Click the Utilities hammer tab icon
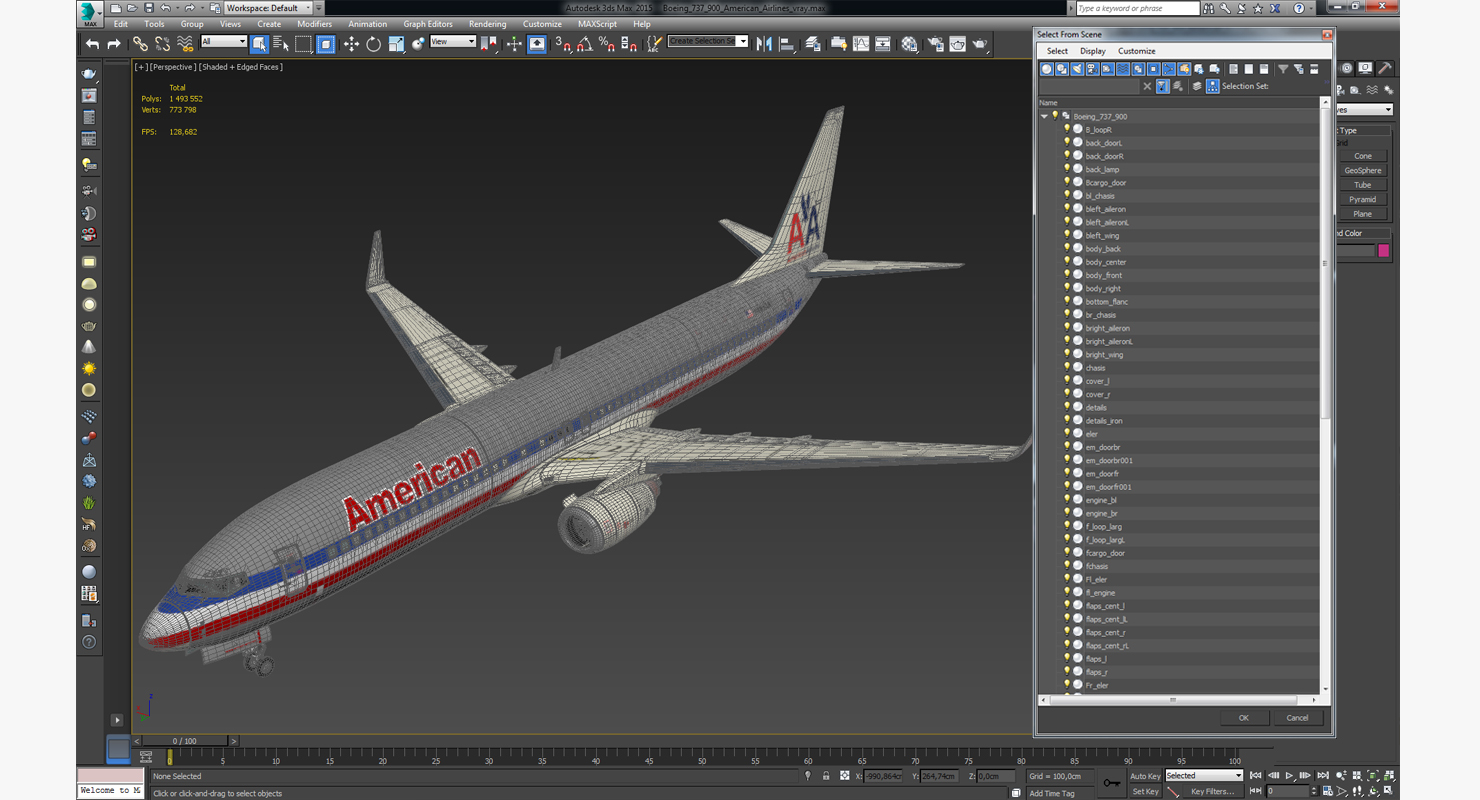Image resolution: width=1480 pixels, height=800 pixels. pyautogui.click(x=1385, y=68)
